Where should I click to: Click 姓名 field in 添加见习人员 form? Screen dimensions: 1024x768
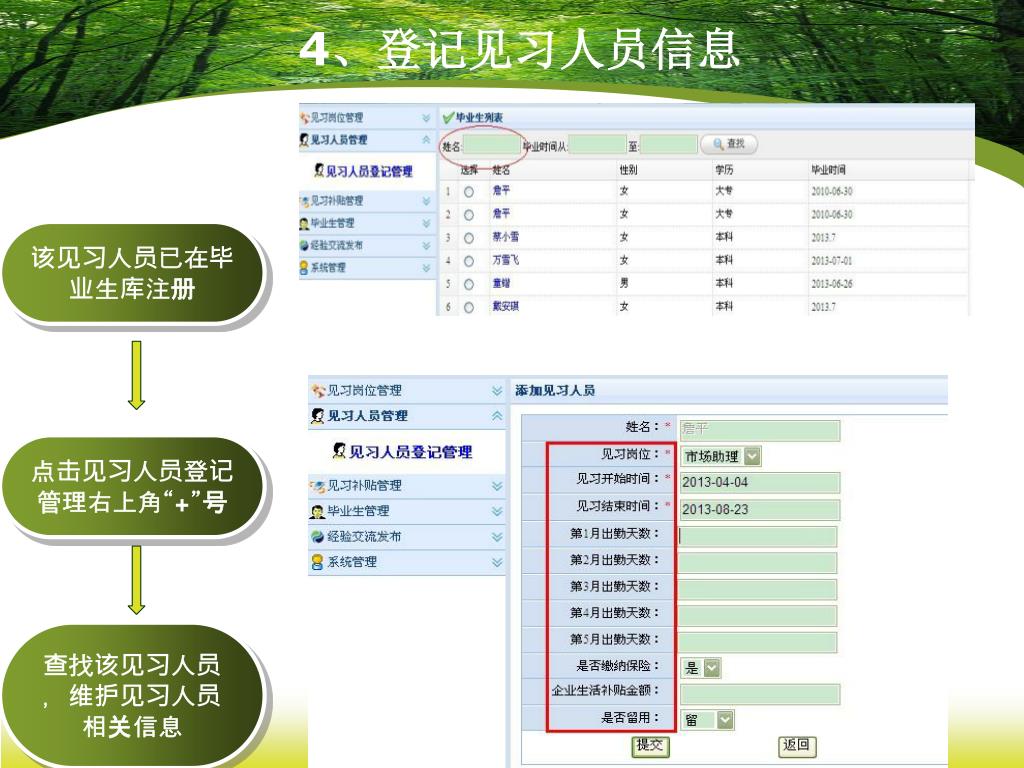(760, 430)
